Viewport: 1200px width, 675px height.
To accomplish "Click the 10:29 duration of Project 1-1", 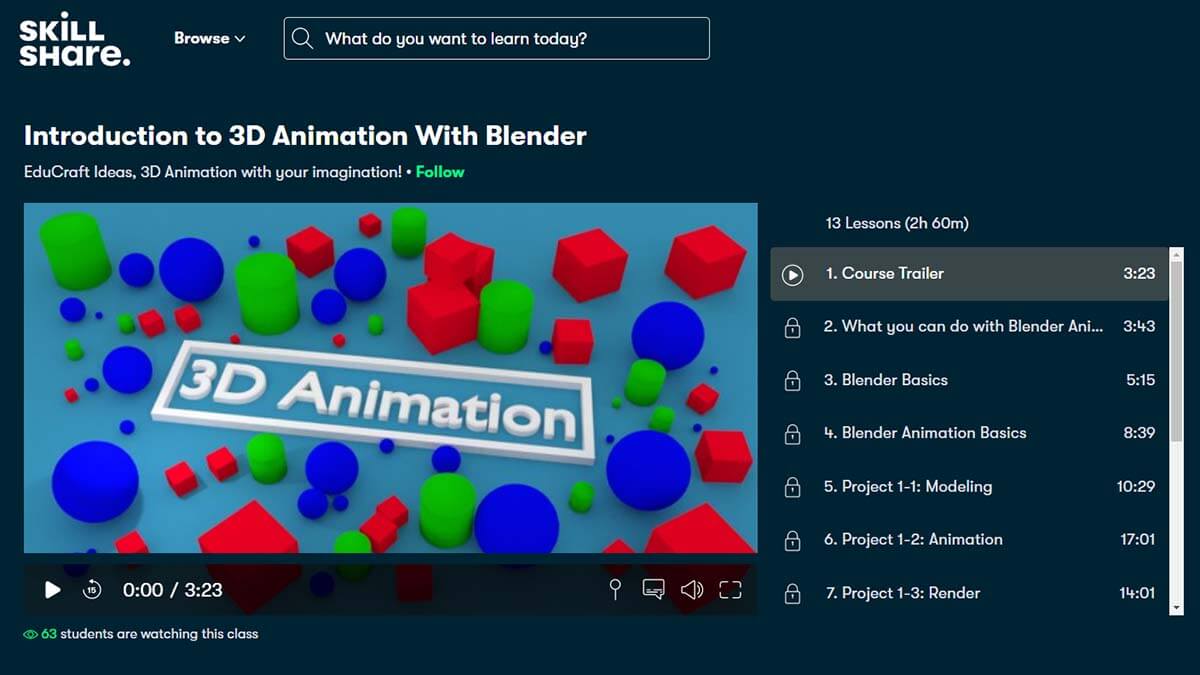I will point(1136,486).
